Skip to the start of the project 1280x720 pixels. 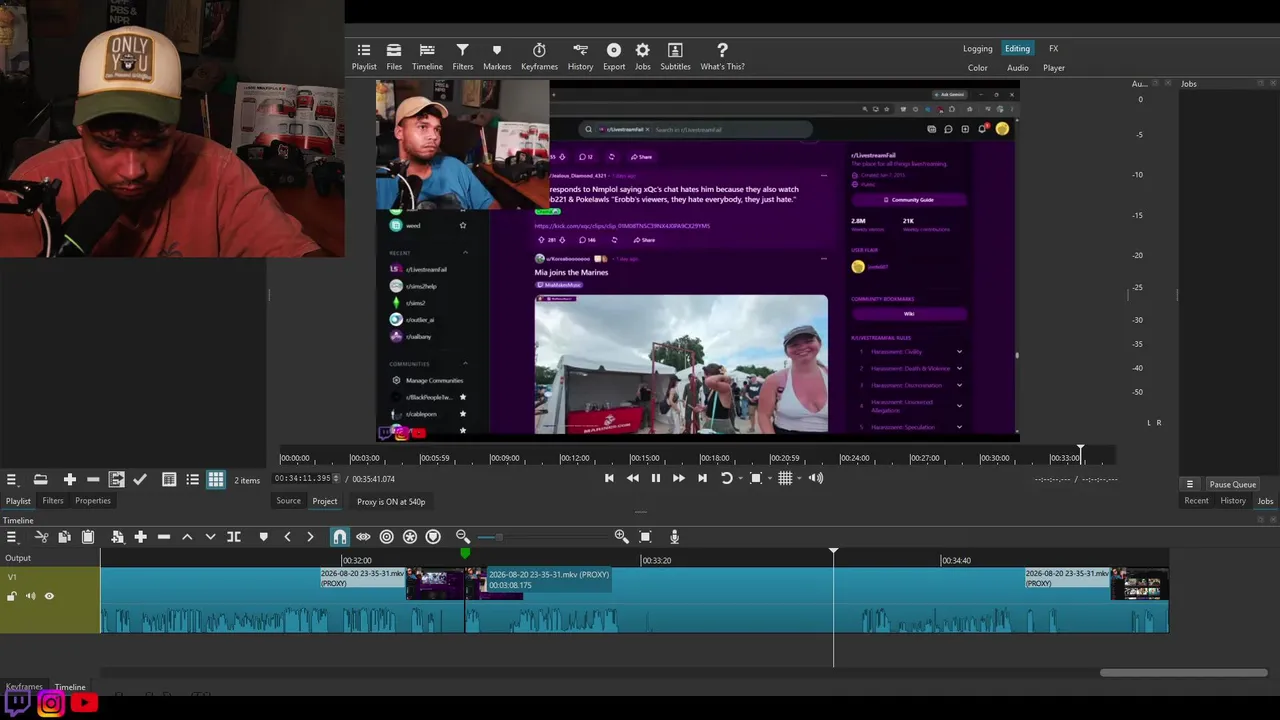pos(609,478)
